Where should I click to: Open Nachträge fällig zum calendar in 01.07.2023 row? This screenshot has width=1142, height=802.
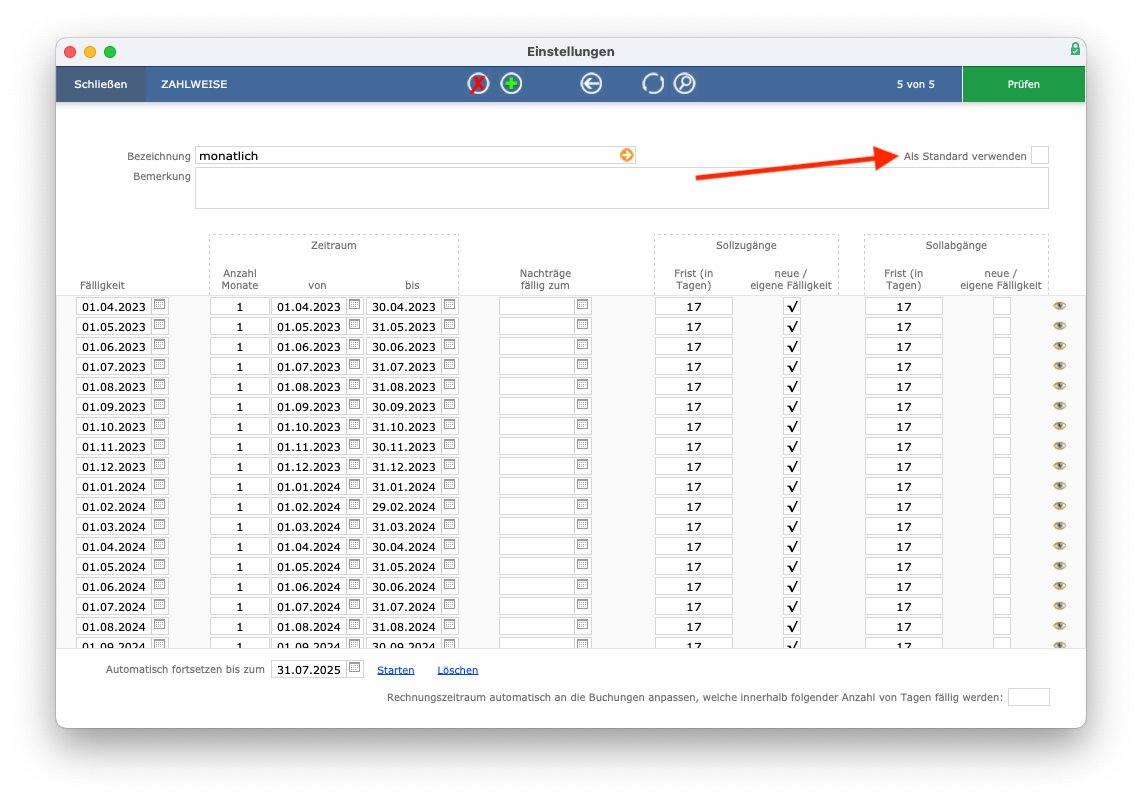click(583, 365)
